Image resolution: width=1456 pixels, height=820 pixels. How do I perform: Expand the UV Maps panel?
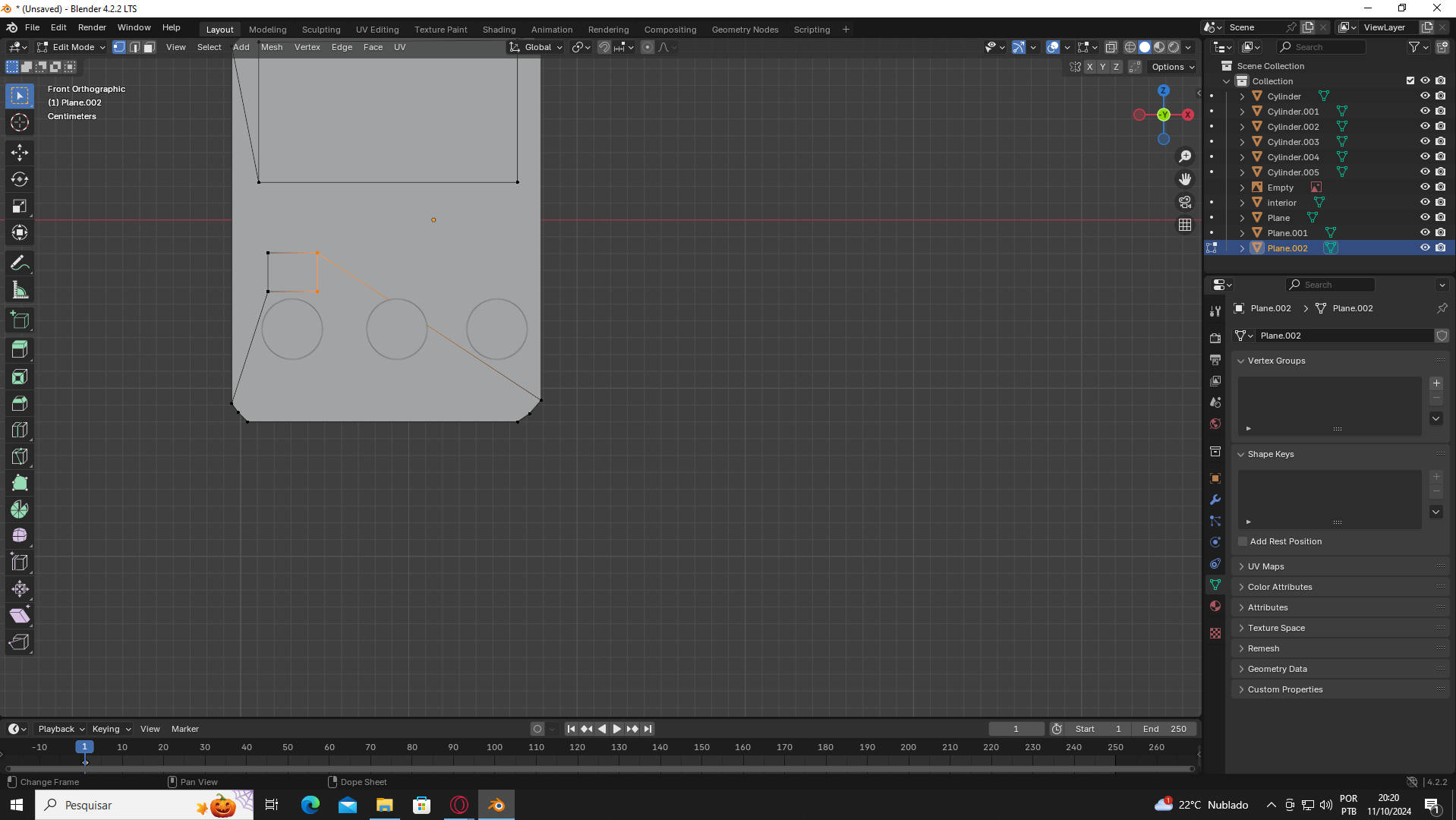click(1341, 566)
